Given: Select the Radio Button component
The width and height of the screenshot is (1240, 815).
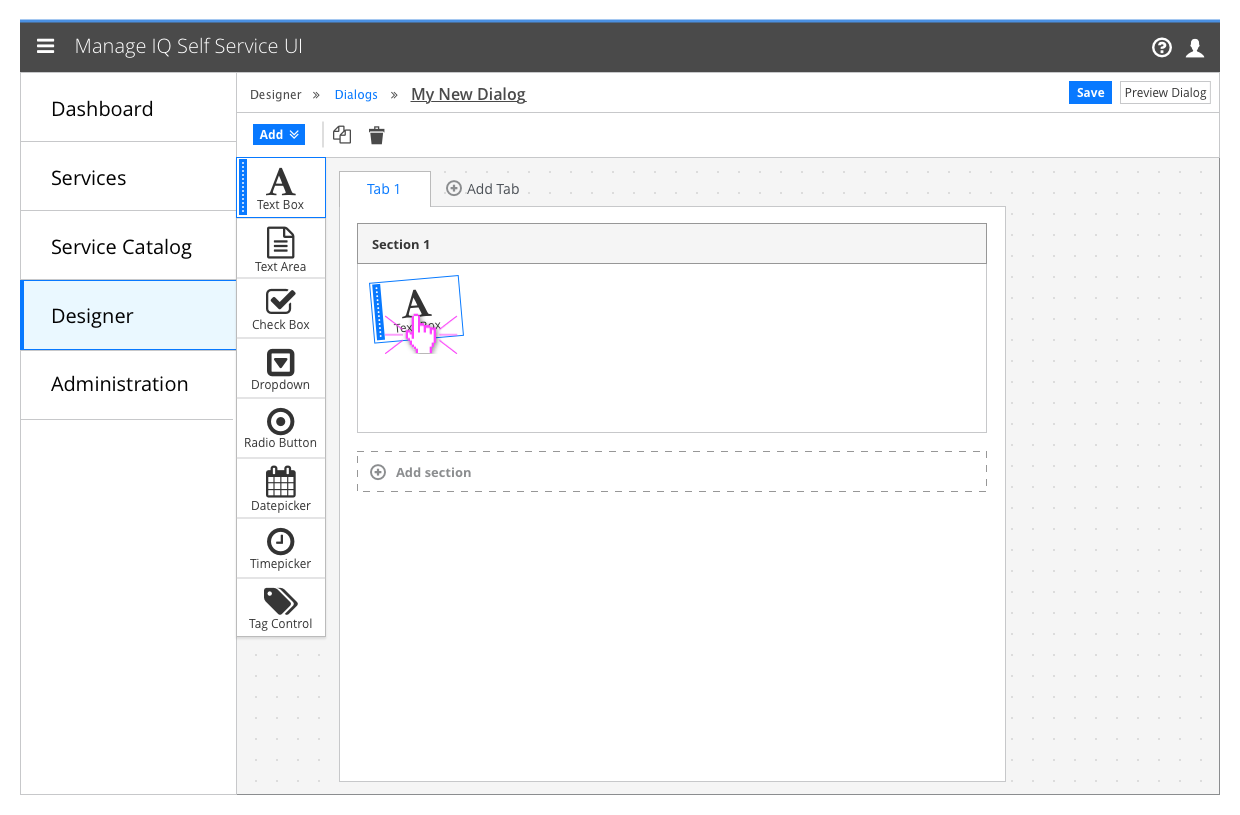Looking at the screenshot, I should [281, 428].
